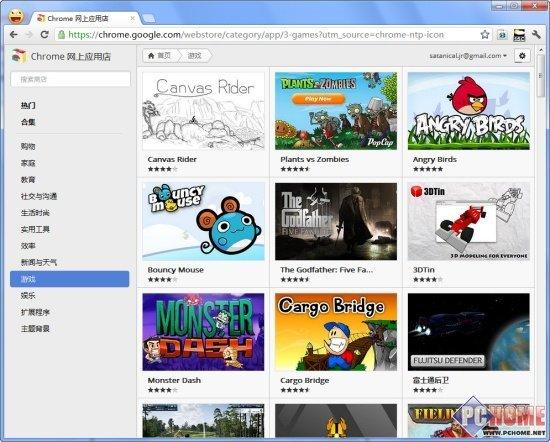Open a new tab with the tab button
The width and height of the screenshot is (550, 442).
pyautogui.click(x=149, y=18)
